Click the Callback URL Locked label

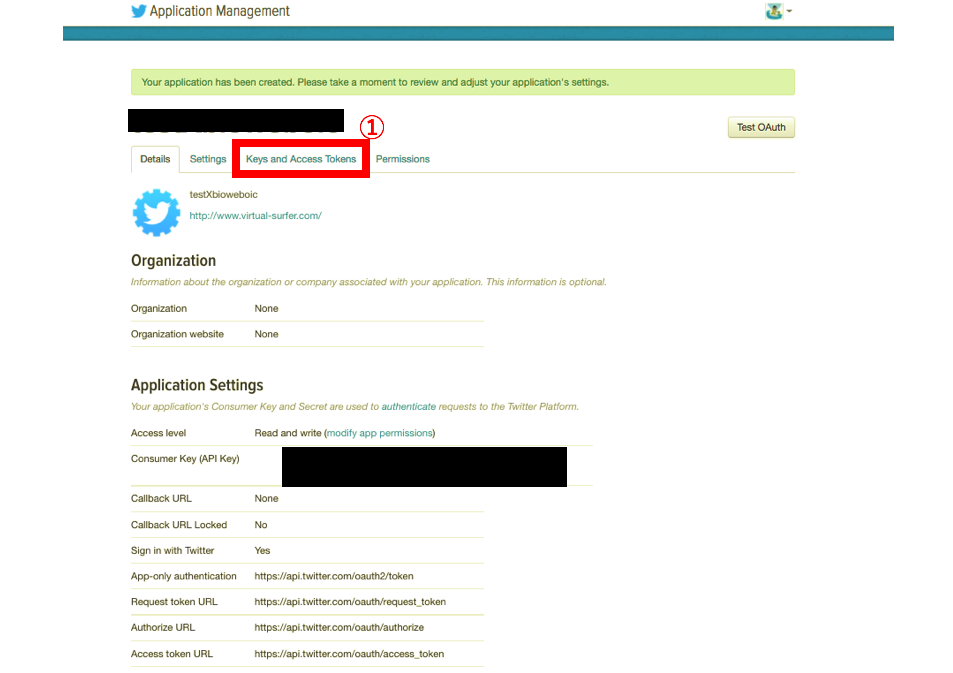coord(179,525)
